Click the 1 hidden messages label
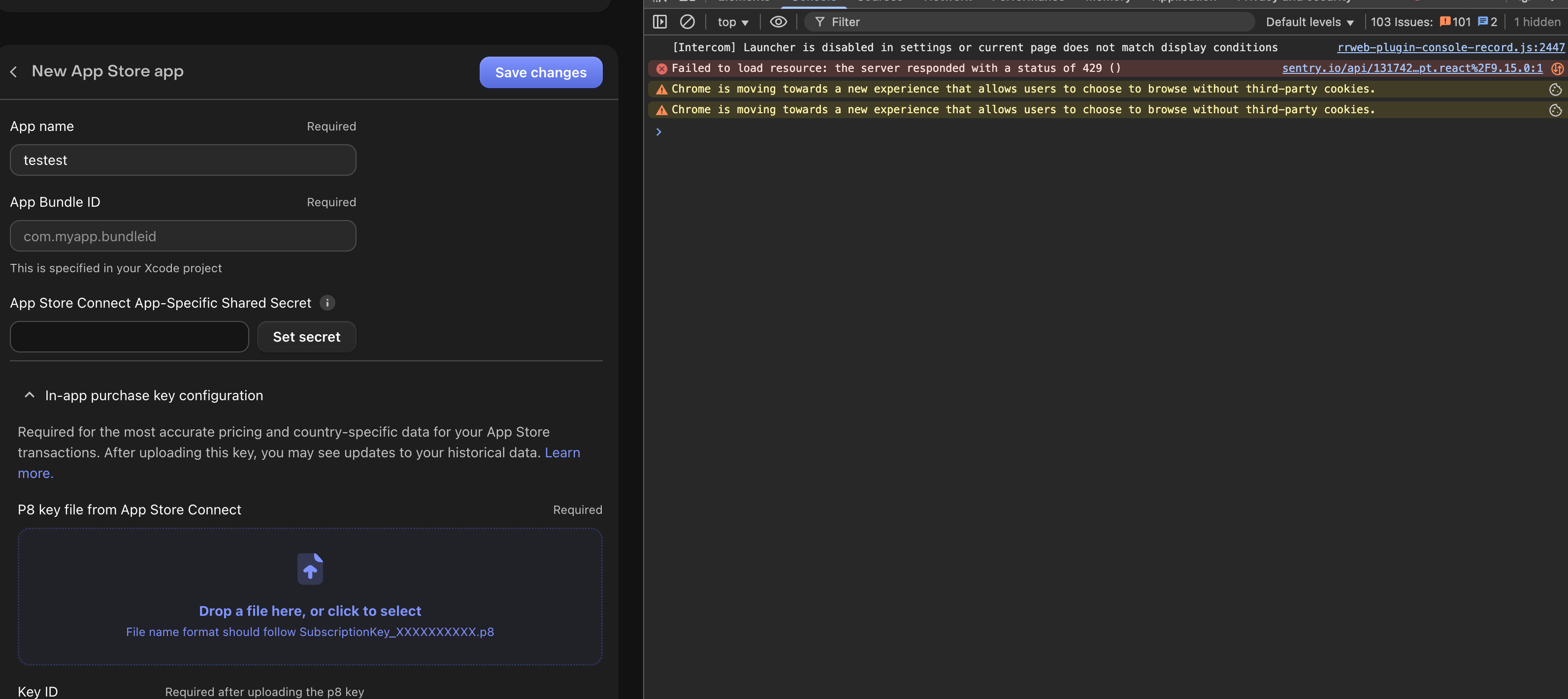This screenshot has width=1568, height=699. (x=1537, y=22)
